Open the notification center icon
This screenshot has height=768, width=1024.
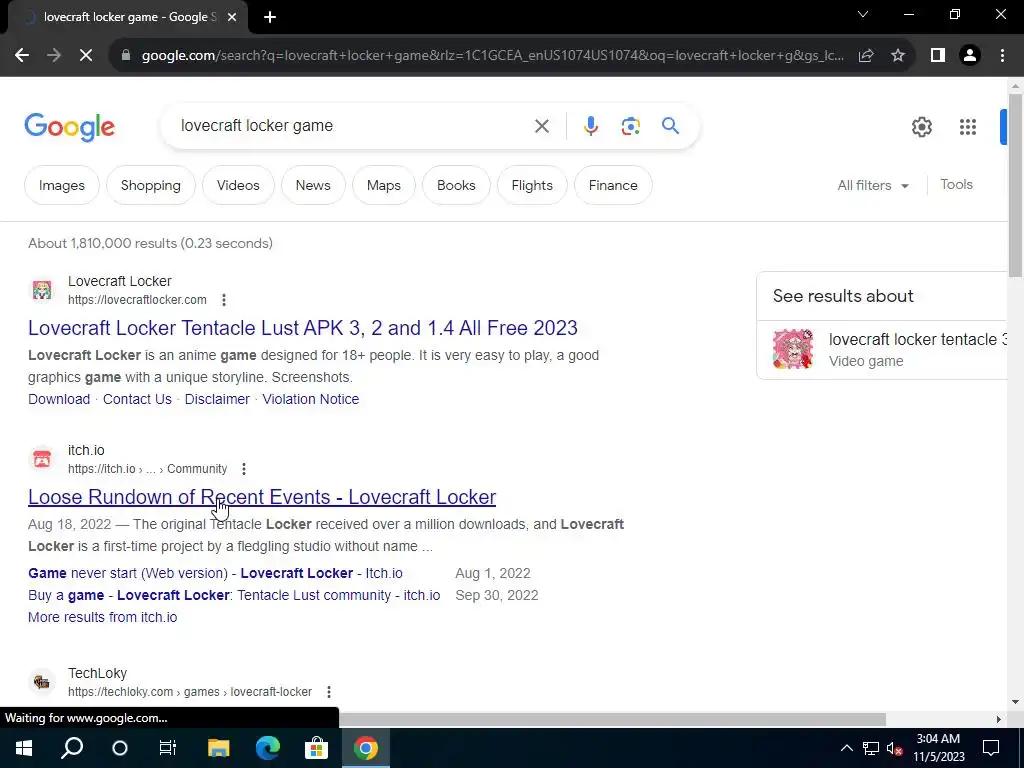(991, 748)
